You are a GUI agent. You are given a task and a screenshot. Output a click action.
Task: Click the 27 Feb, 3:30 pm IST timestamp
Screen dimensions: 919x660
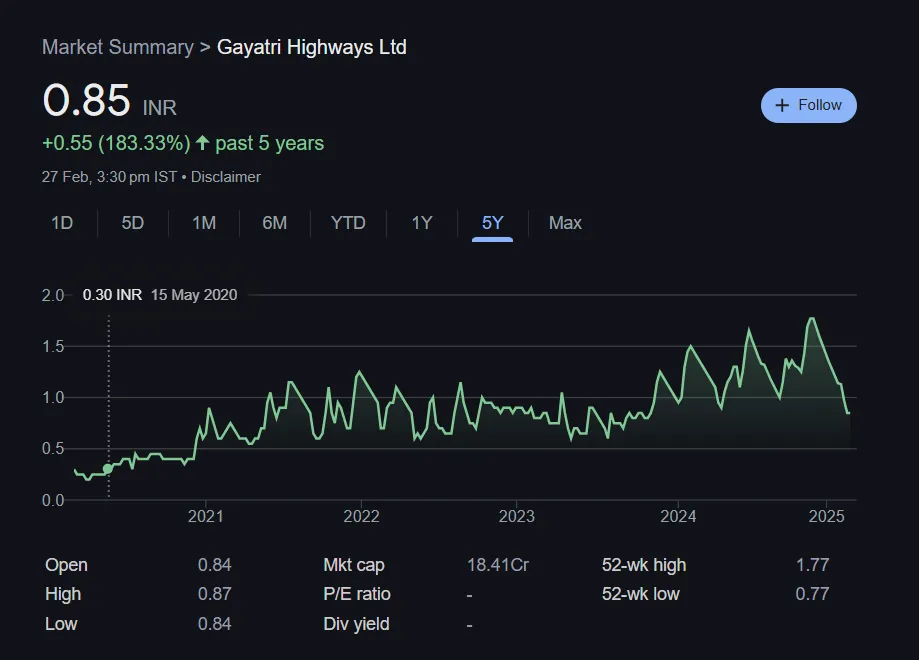pos(109,177)
